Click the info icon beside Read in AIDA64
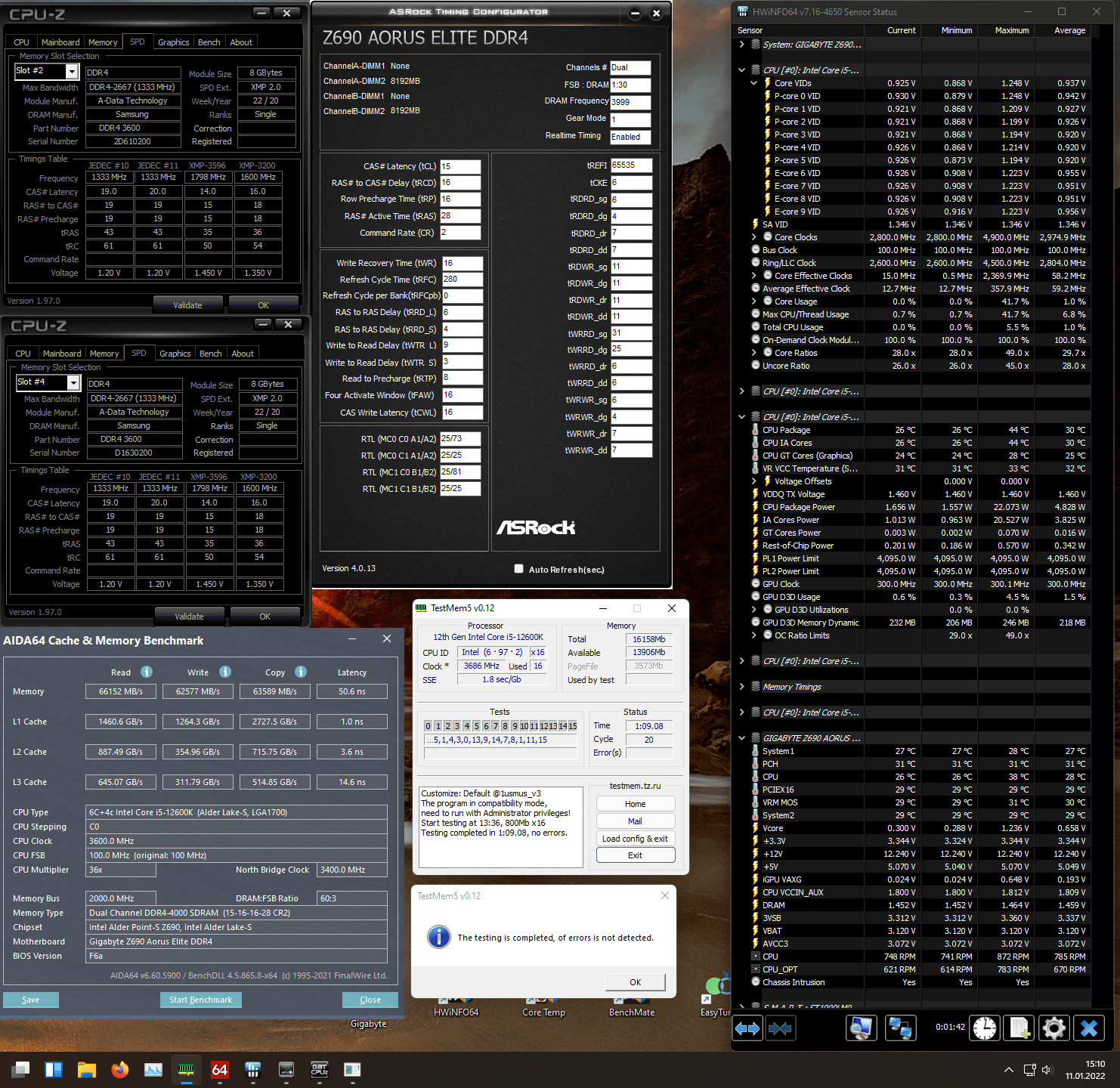1120x1088 pixels. click(147, 672)
